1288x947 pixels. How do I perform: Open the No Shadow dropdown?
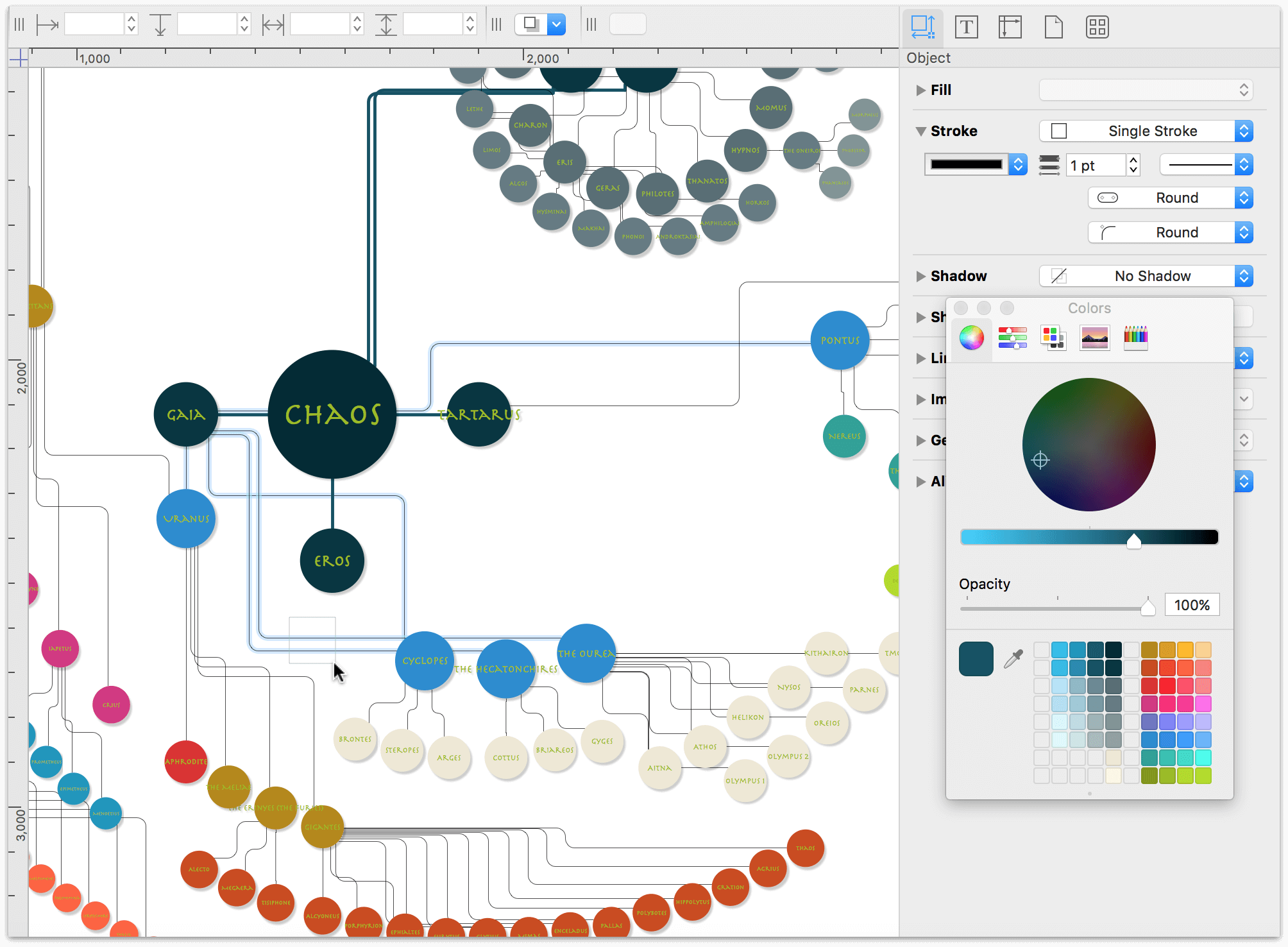pos(1146,276)
